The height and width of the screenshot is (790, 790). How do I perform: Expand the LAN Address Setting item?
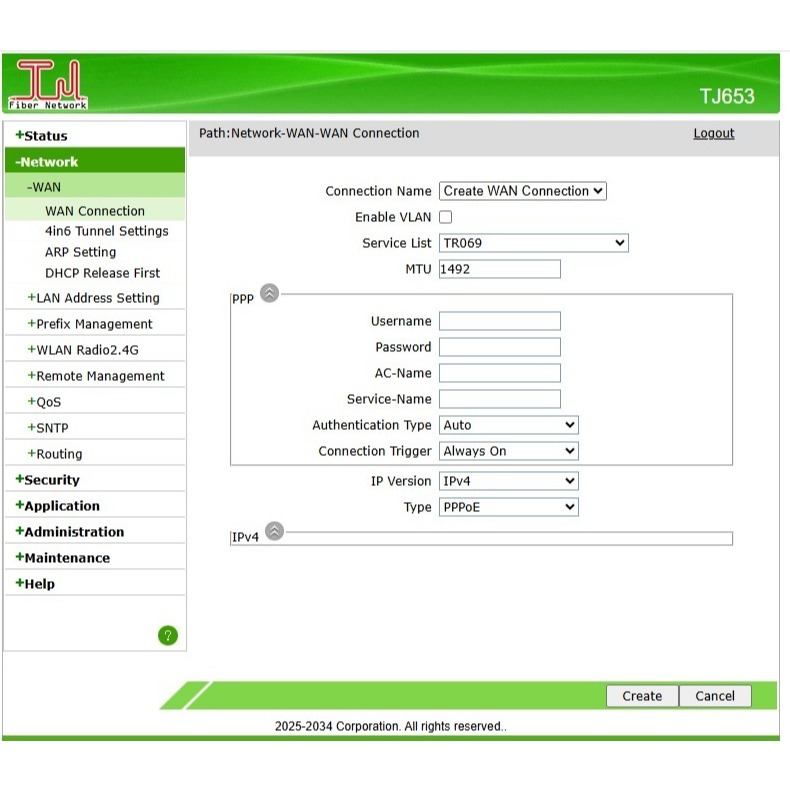tap(97, 298)
